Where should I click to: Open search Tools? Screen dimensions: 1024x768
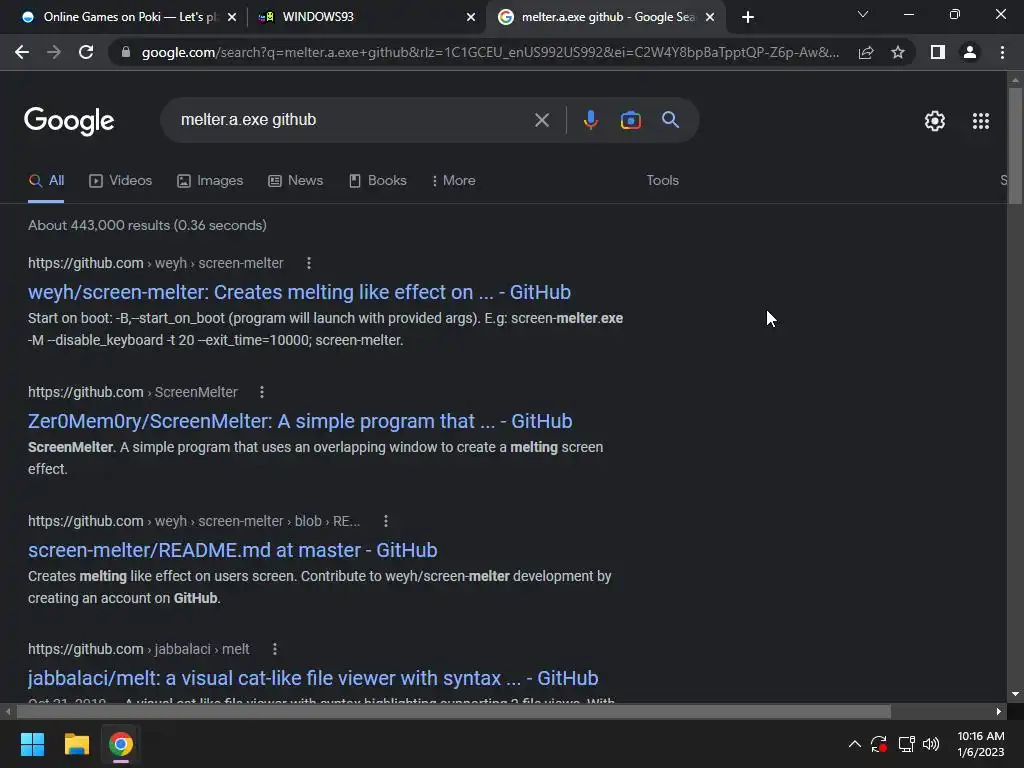662,181
